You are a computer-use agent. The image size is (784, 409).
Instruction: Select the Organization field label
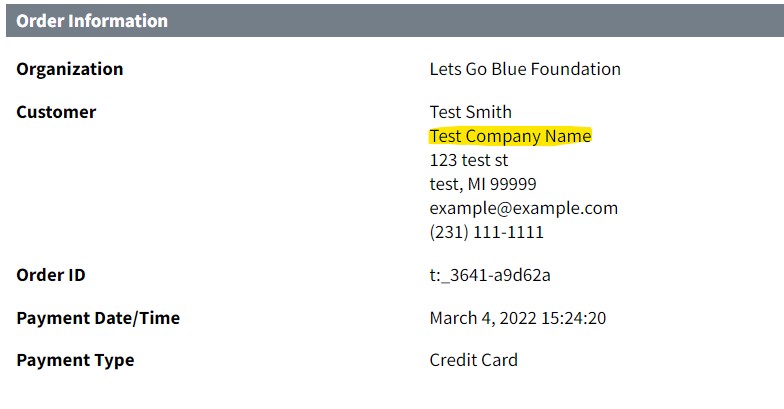[70, 69]
